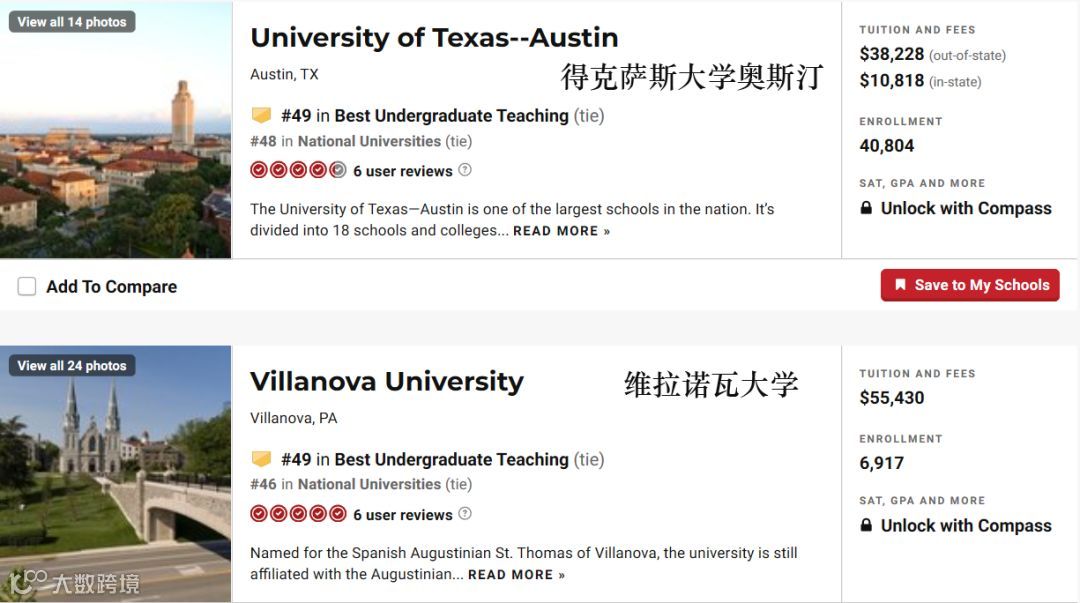Click Villanova's star rating circles
The height and width of the screenshot is (603, 1080).
click(x=298, y=513)
